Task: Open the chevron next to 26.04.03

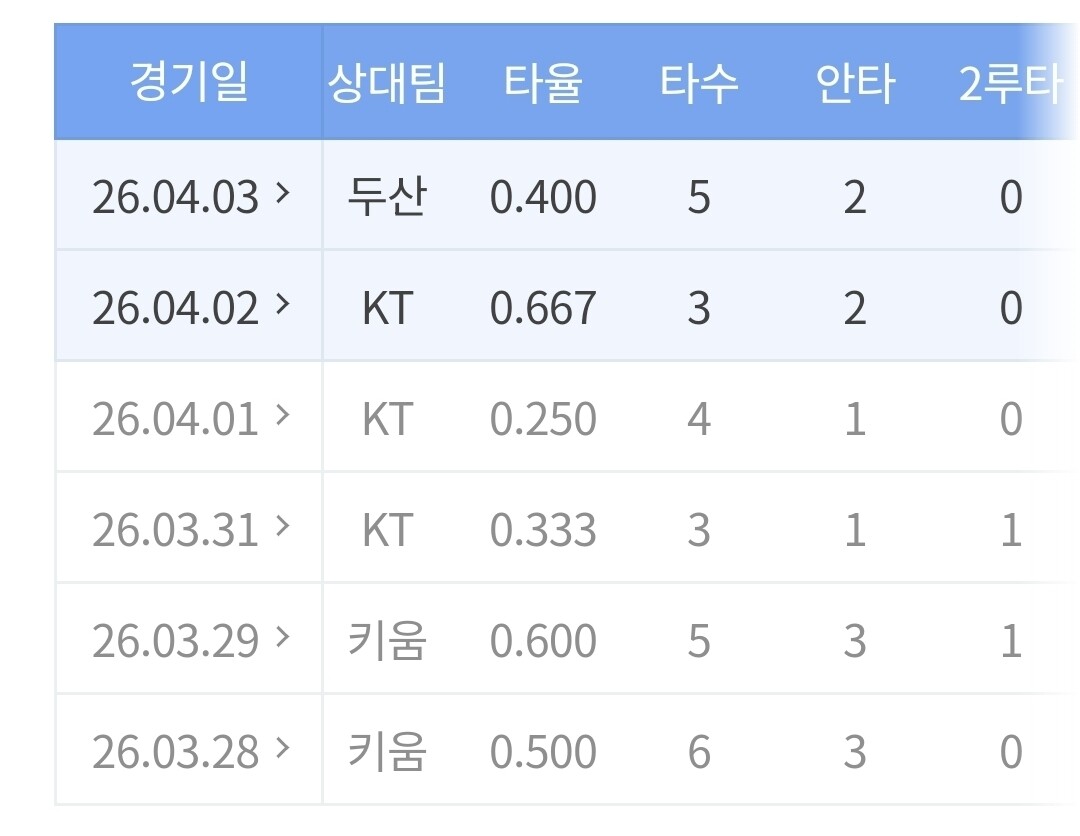Action: [x=282, y=193]
